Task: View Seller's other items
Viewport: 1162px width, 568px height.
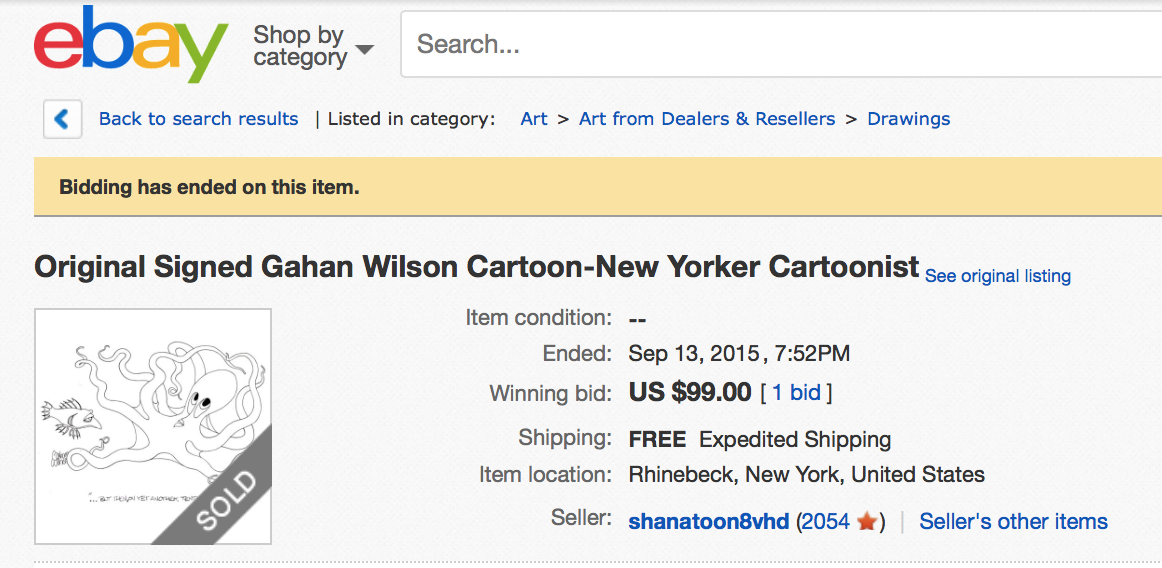Action: (x=1013, y=522)
